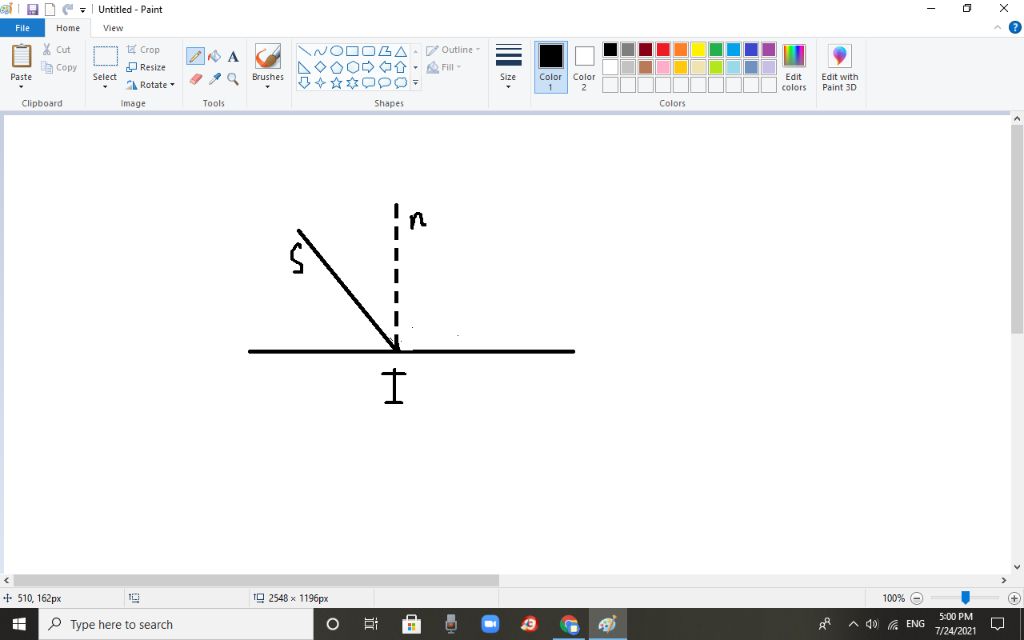Choose the Triangle shape
Image resolution: width=1024 pixels, height=640 pixels.
coord(401,51)
